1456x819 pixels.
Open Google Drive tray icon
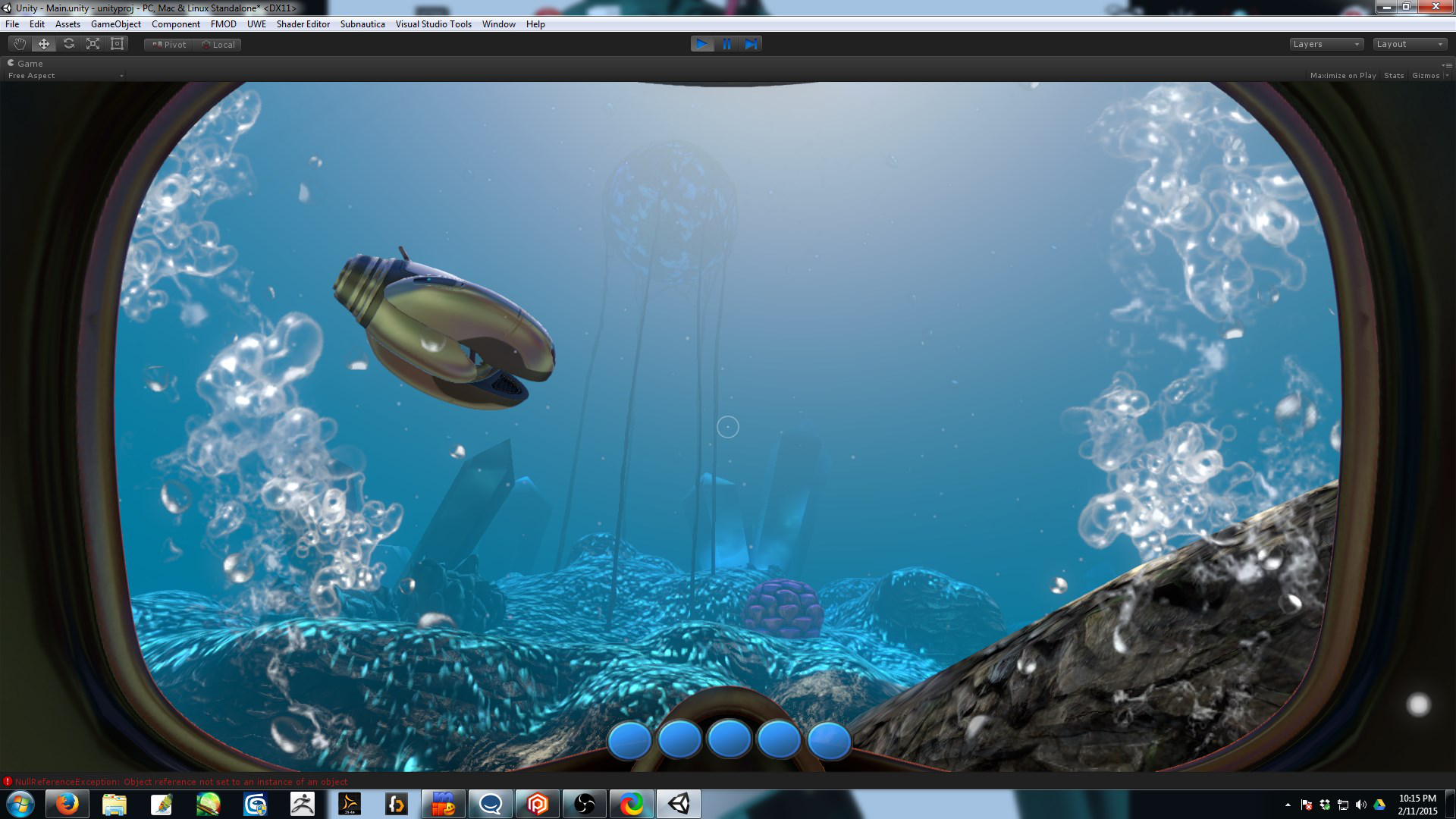1379,805
